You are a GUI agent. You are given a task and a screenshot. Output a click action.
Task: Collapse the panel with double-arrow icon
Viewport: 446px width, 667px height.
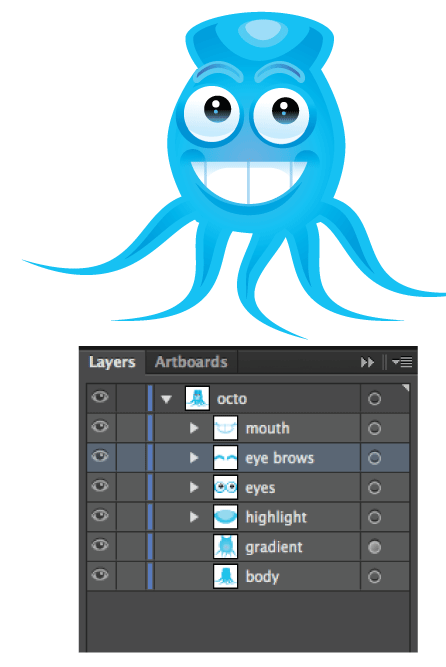tap(367, 362)
